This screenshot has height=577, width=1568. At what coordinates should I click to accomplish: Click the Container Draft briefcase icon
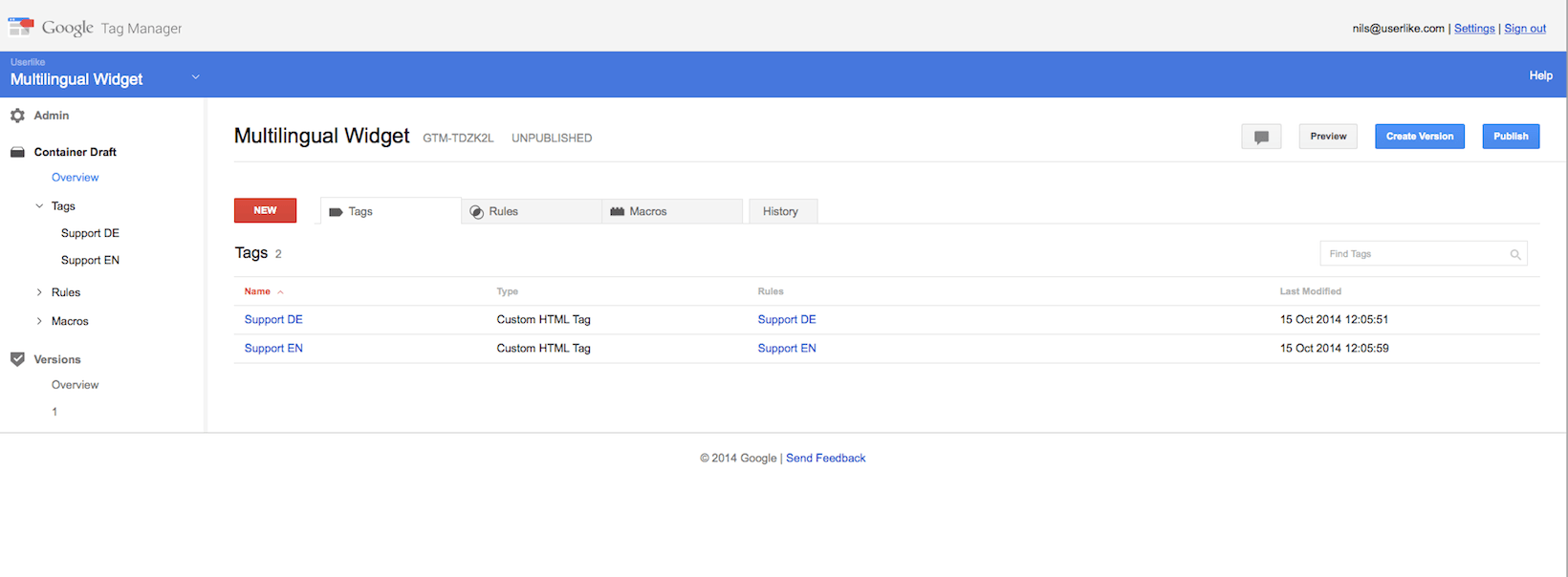click(x=17, y=152)
